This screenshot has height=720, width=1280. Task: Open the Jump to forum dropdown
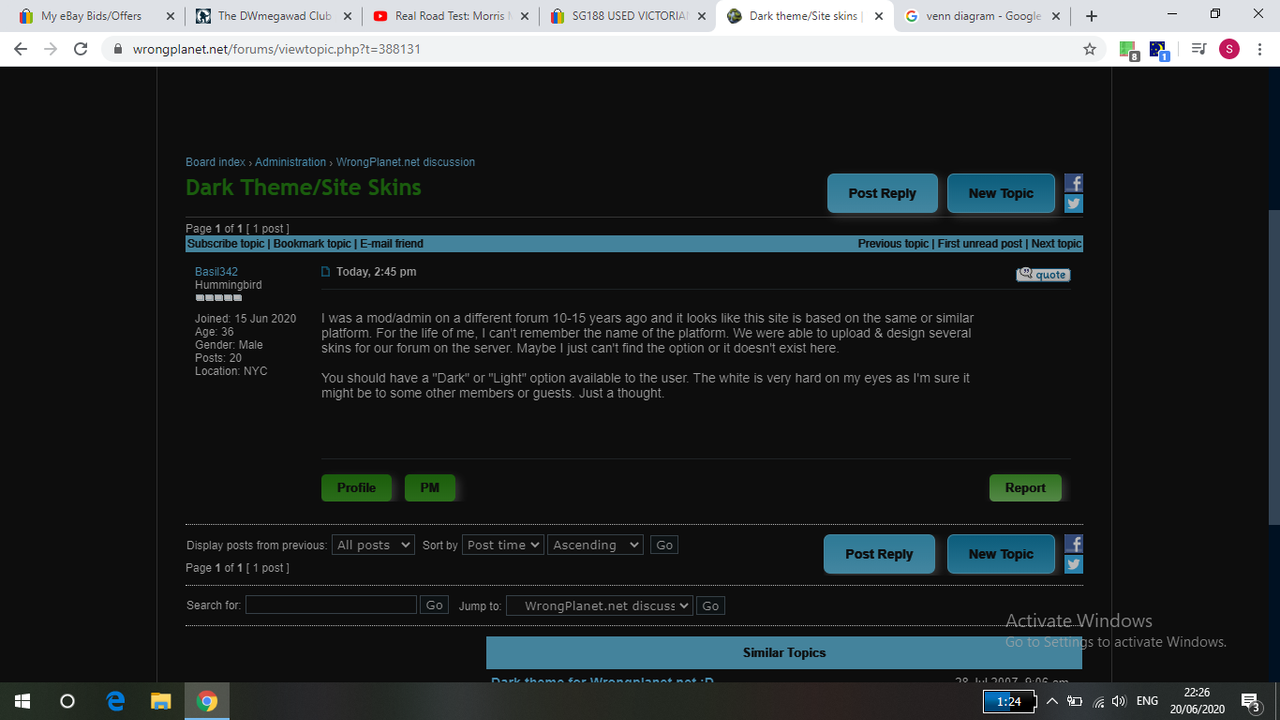pyautogui.click(x=599, y=605)
